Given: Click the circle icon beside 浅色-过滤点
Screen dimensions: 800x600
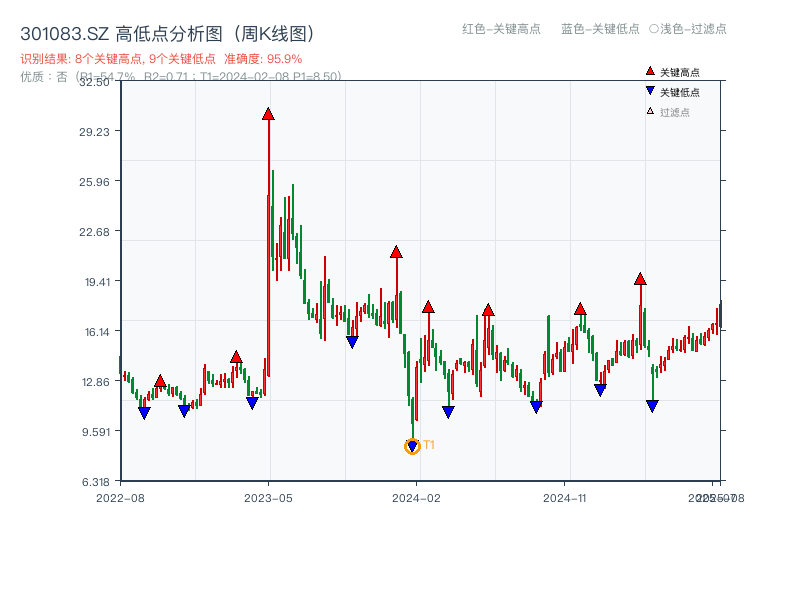Looking at the screenshot, I should coord(651,30).
